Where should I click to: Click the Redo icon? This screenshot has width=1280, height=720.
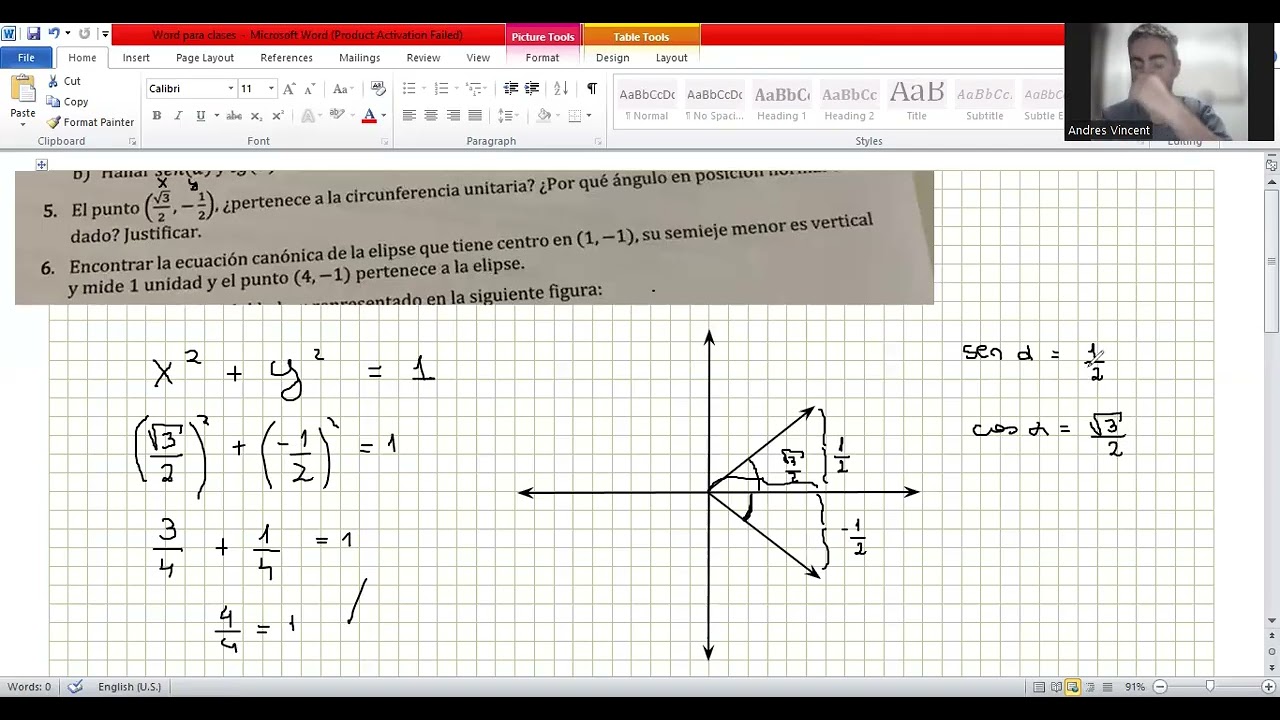84,34
